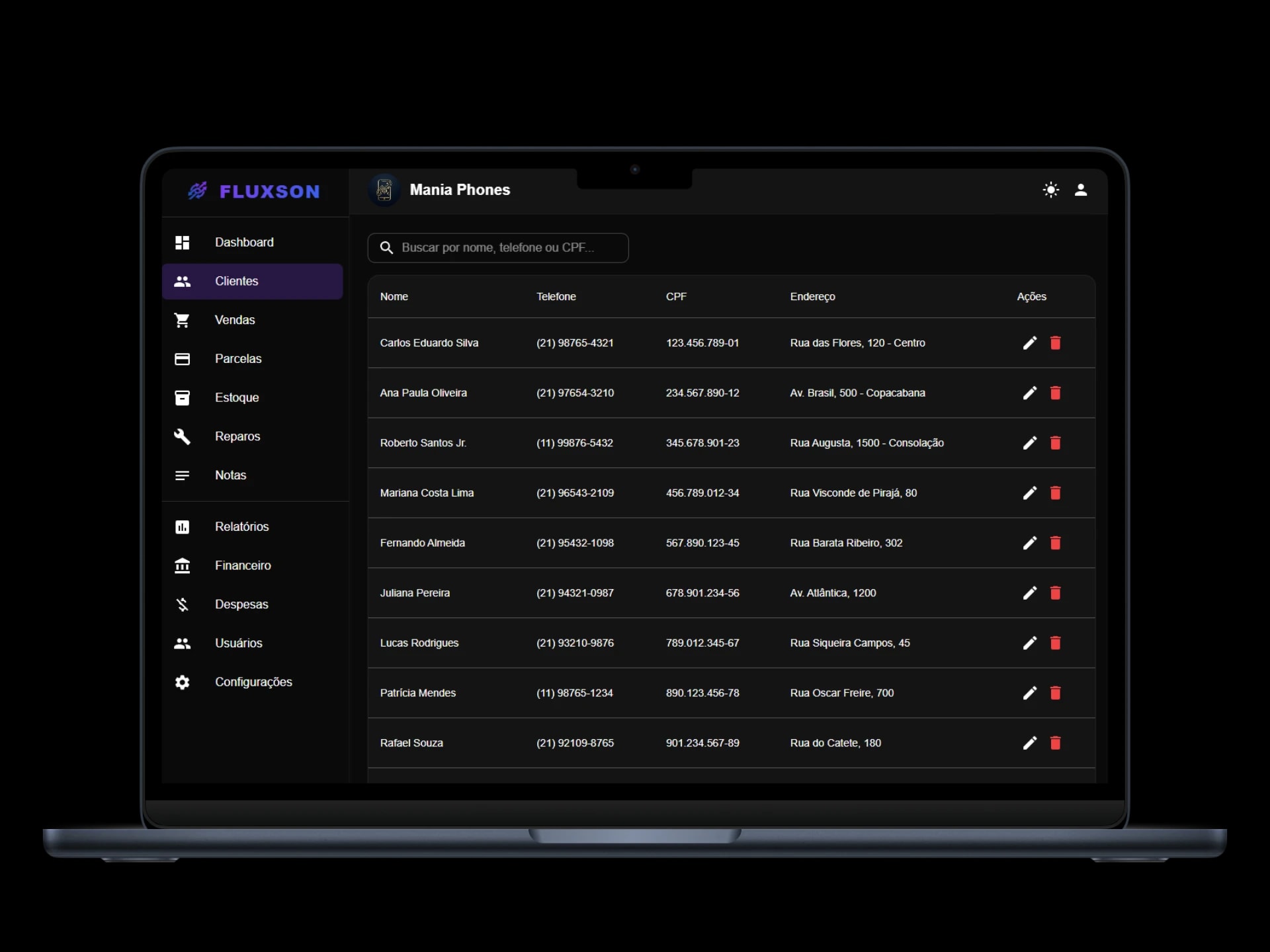
Task: Edit Carlos Eduardo Silva with pencil icon
Action: pos(1029,342)
